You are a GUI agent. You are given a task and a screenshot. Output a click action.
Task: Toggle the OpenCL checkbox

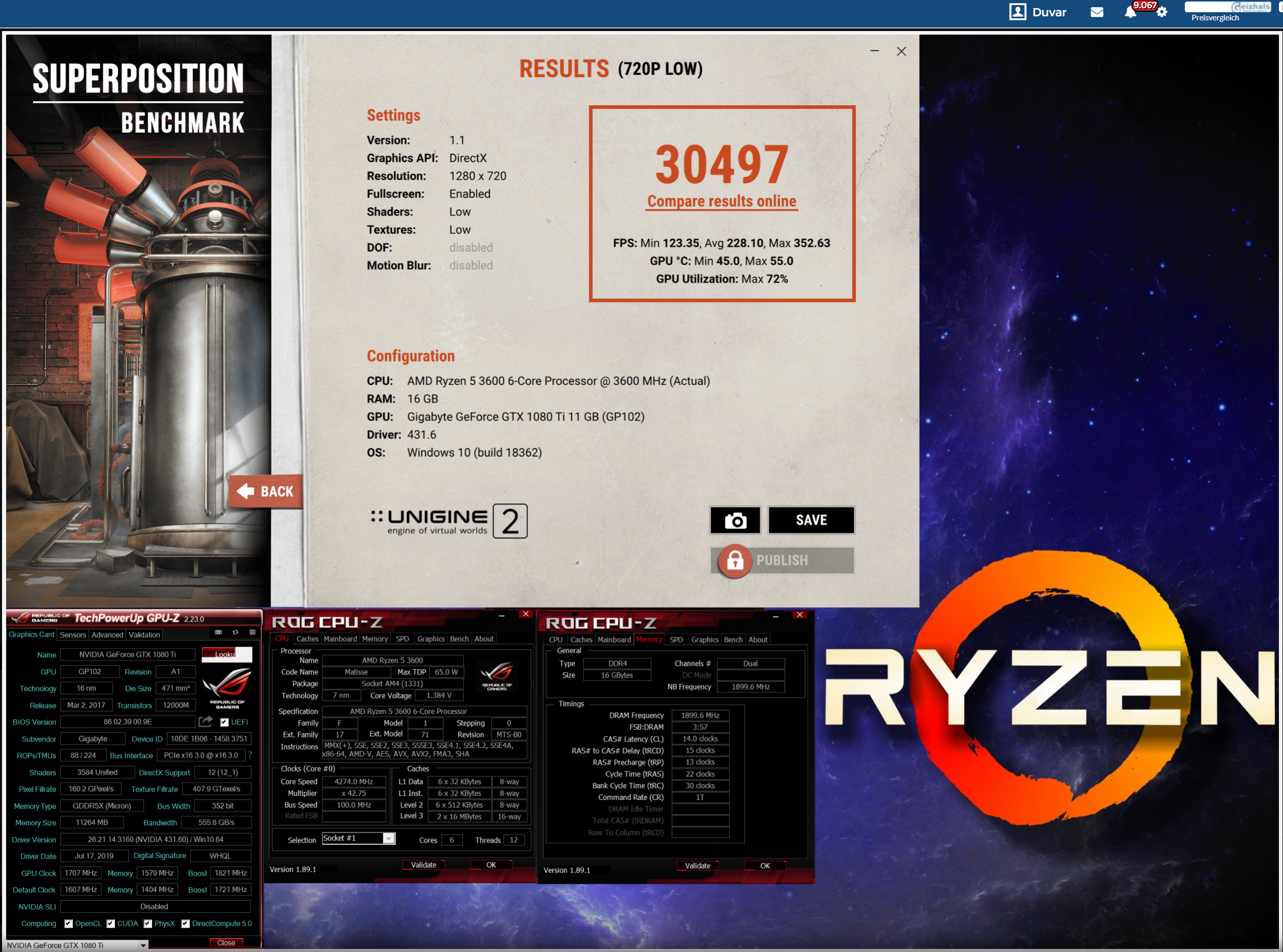69,923
